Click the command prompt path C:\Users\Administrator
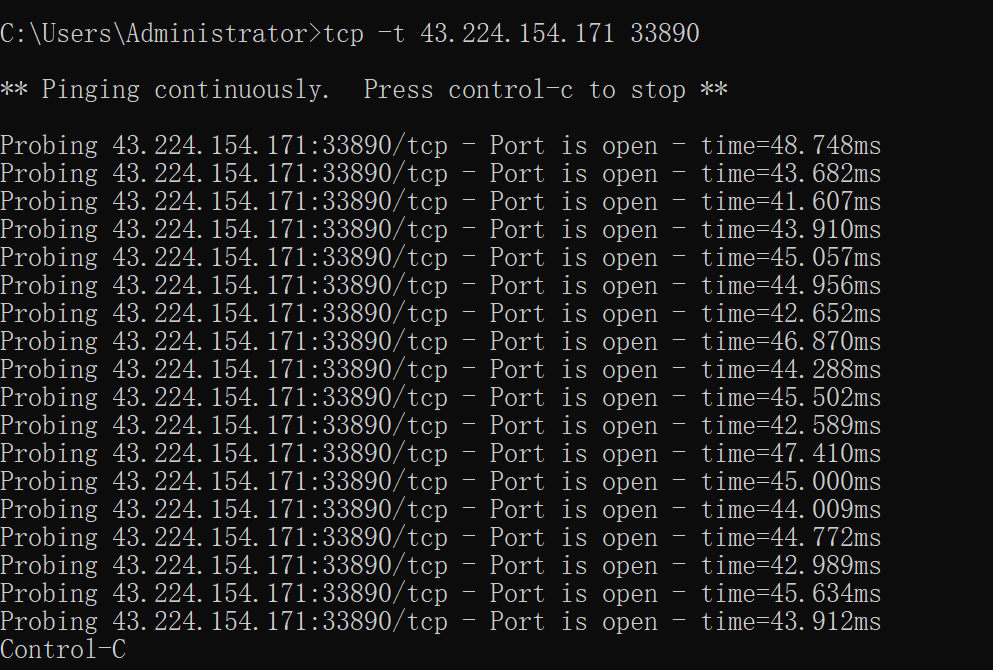Screen dimensions: 993x670 tap(154, 34)
